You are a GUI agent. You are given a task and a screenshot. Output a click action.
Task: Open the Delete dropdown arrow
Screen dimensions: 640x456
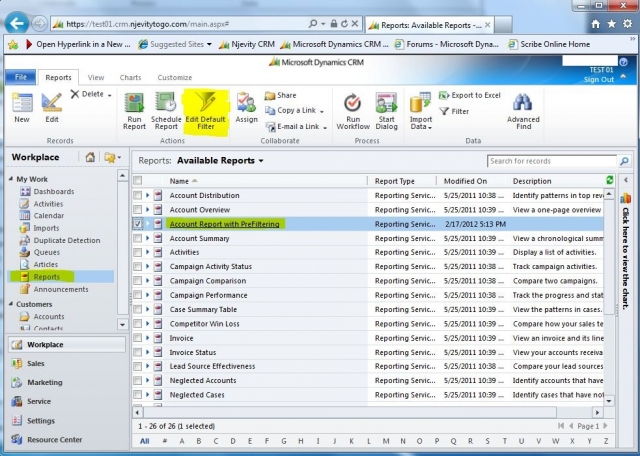coord(111,94)
